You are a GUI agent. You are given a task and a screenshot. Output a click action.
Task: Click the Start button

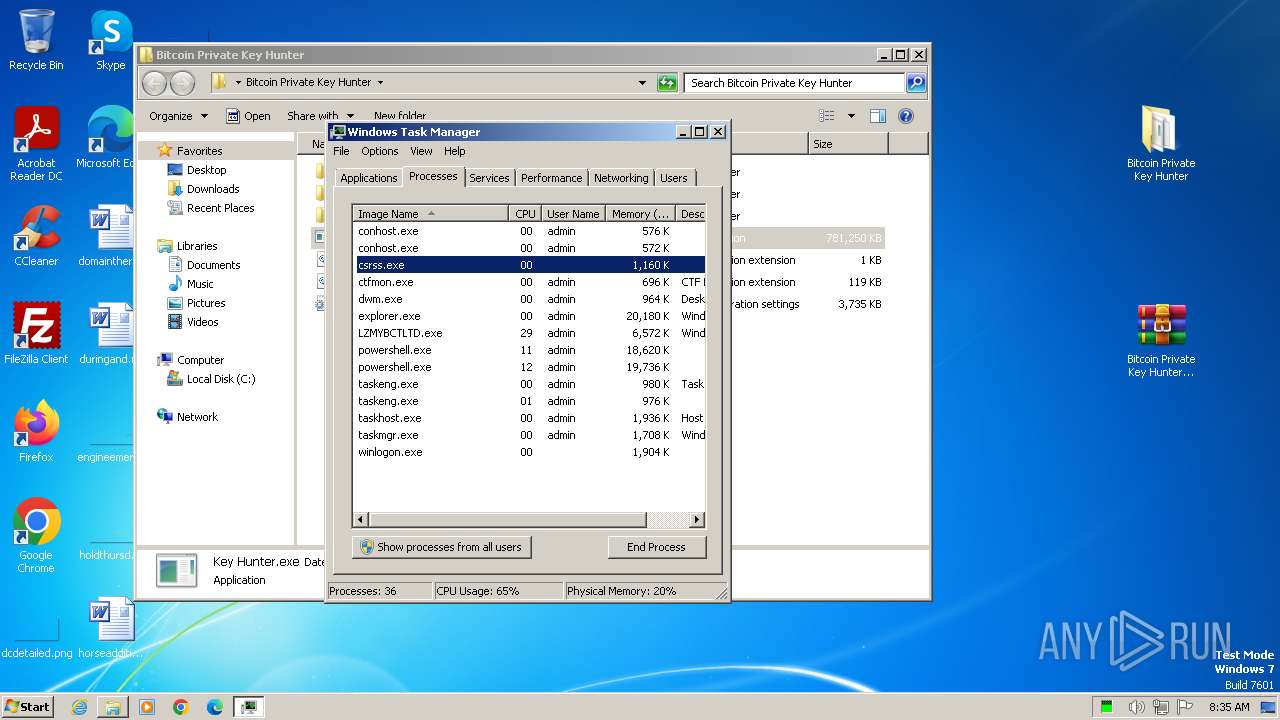(x=28, y=706)
